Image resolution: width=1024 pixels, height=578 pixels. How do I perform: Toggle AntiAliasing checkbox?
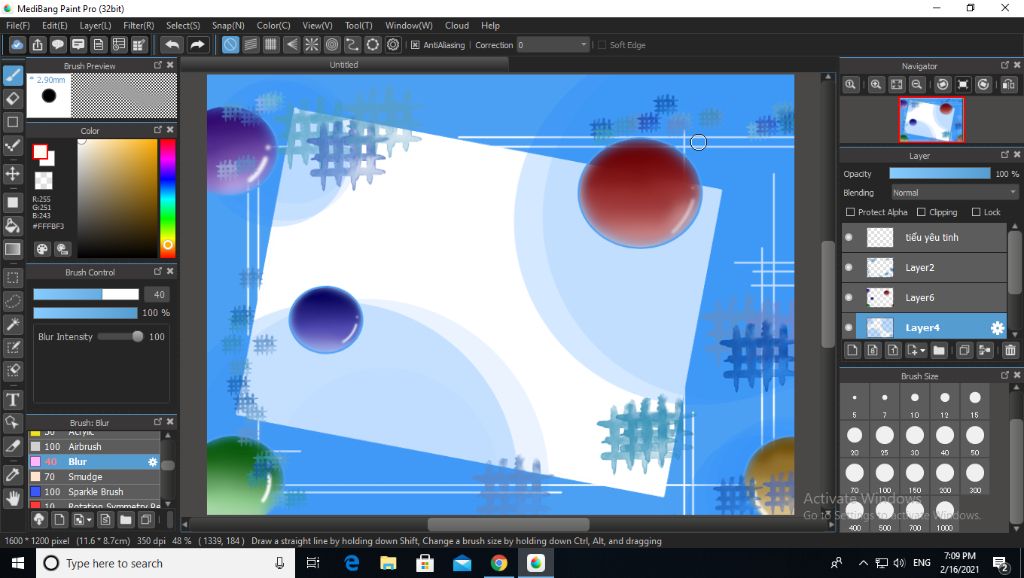415,45
